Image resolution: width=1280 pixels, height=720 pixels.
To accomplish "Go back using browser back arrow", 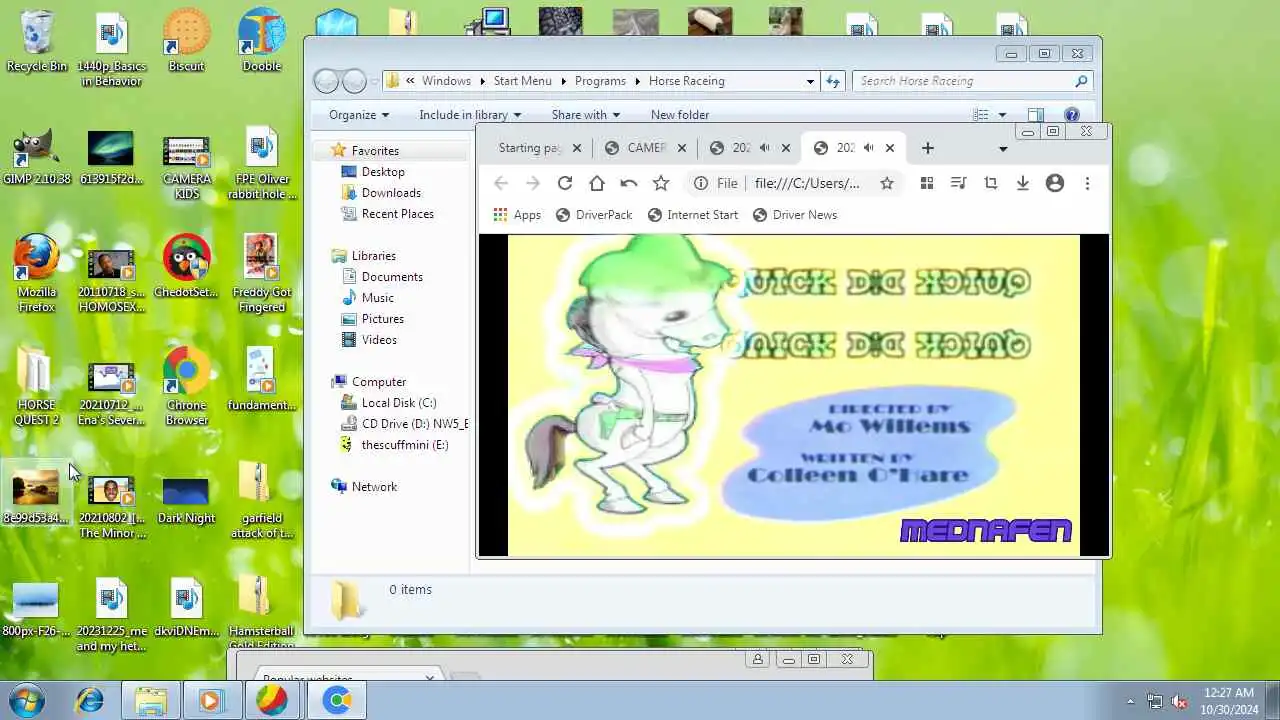I will 501,183.
